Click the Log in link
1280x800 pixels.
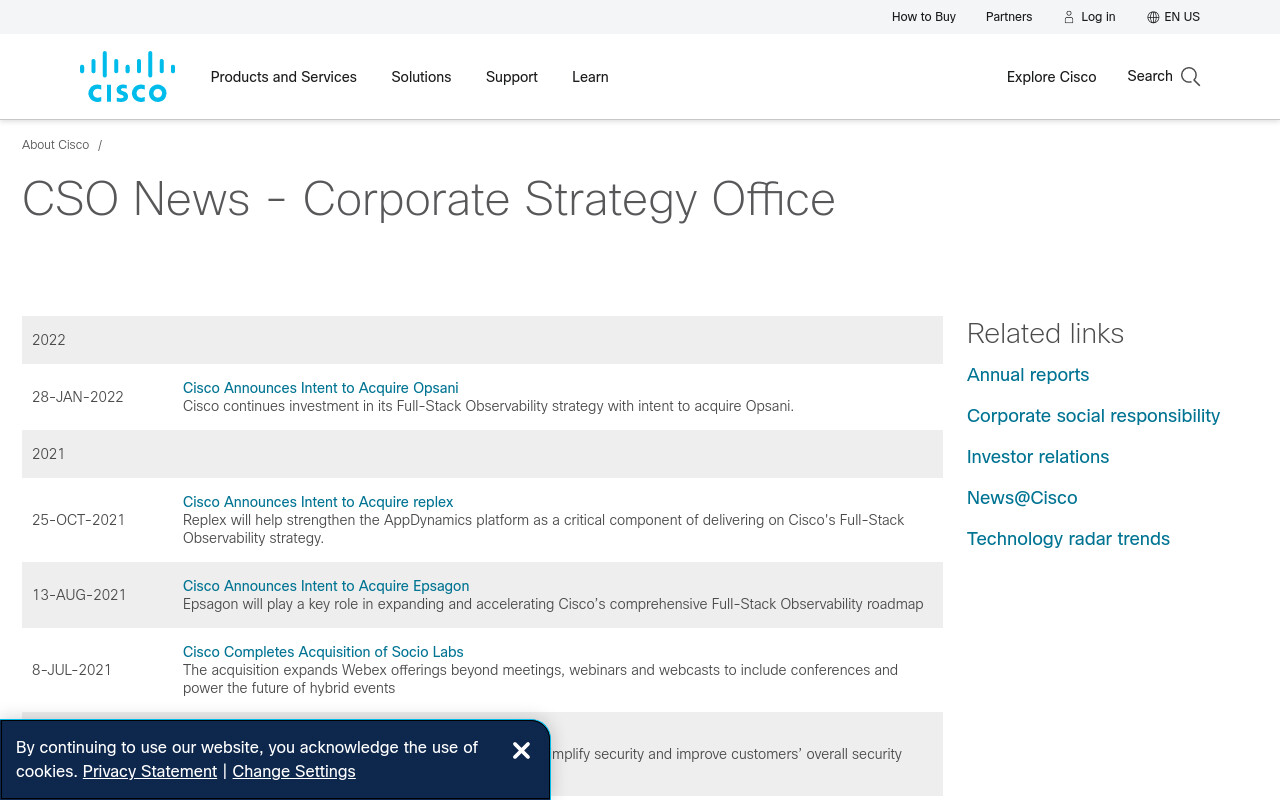1098,17
